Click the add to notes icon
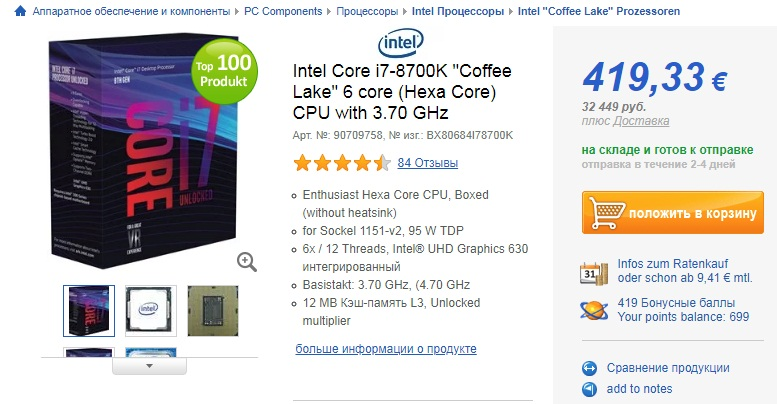This screenshot has width=777, height=404. [x=589, y=389]
